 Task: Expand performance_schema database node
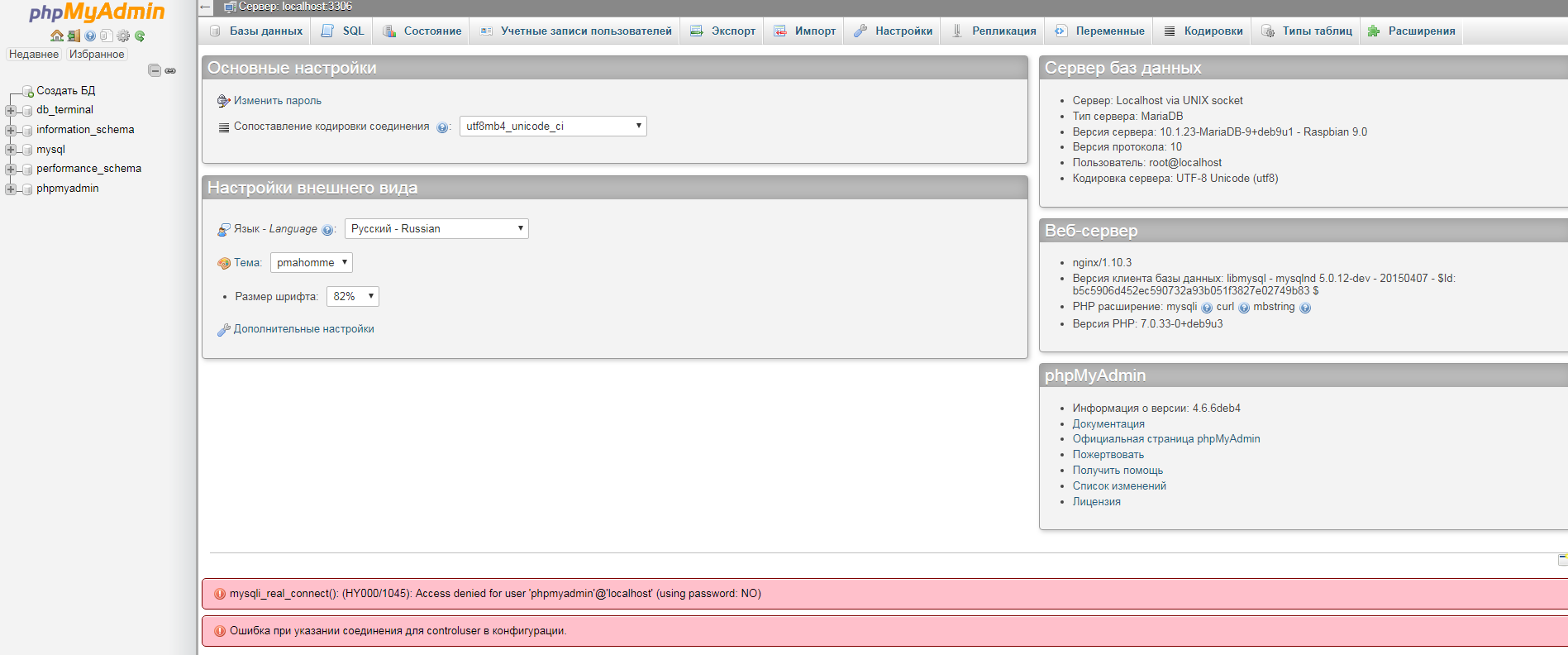coord(11,169)
